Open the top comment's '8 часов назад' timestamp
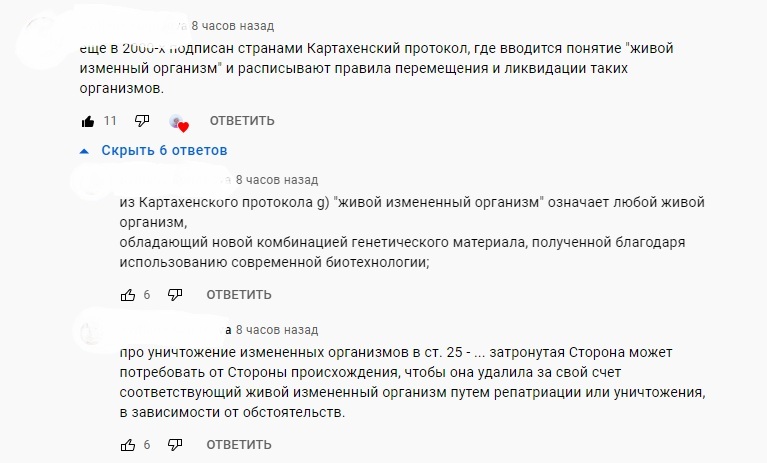The height and width of the screenshot is (463, 767). (232, 26)
